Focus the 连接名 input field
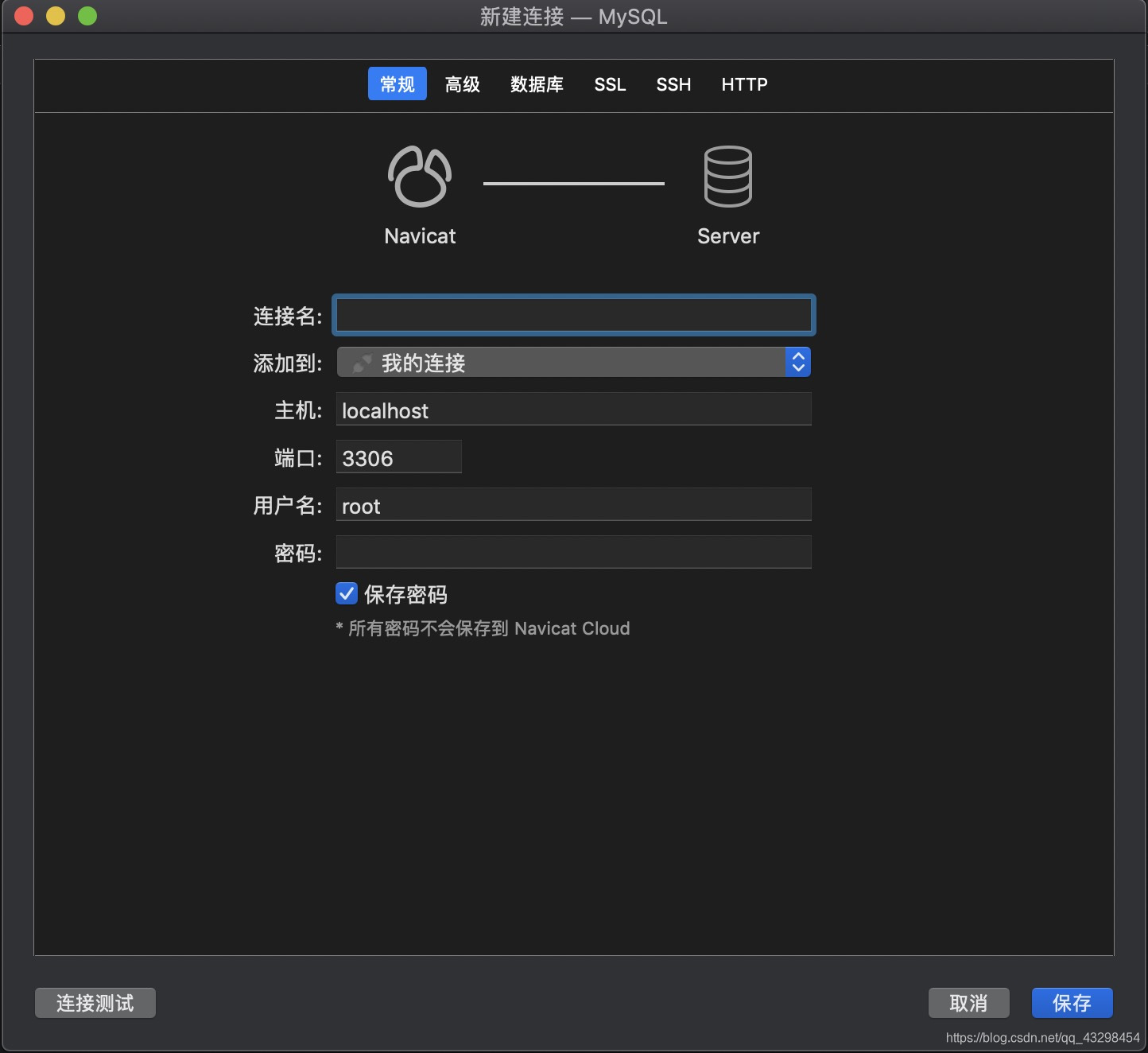This screenshot has width=1148, height=1053. click(574, 315)
